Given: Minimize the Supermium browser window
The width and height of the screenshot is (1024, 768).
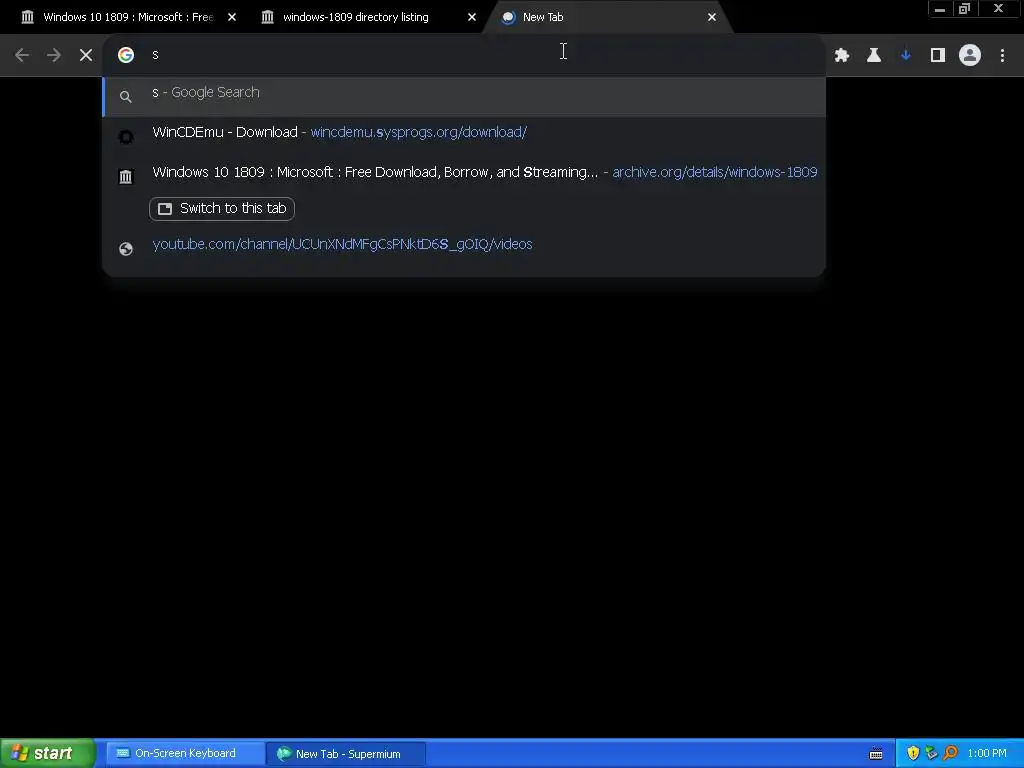Looking at the screenshot, I should (x=940, y=9).
